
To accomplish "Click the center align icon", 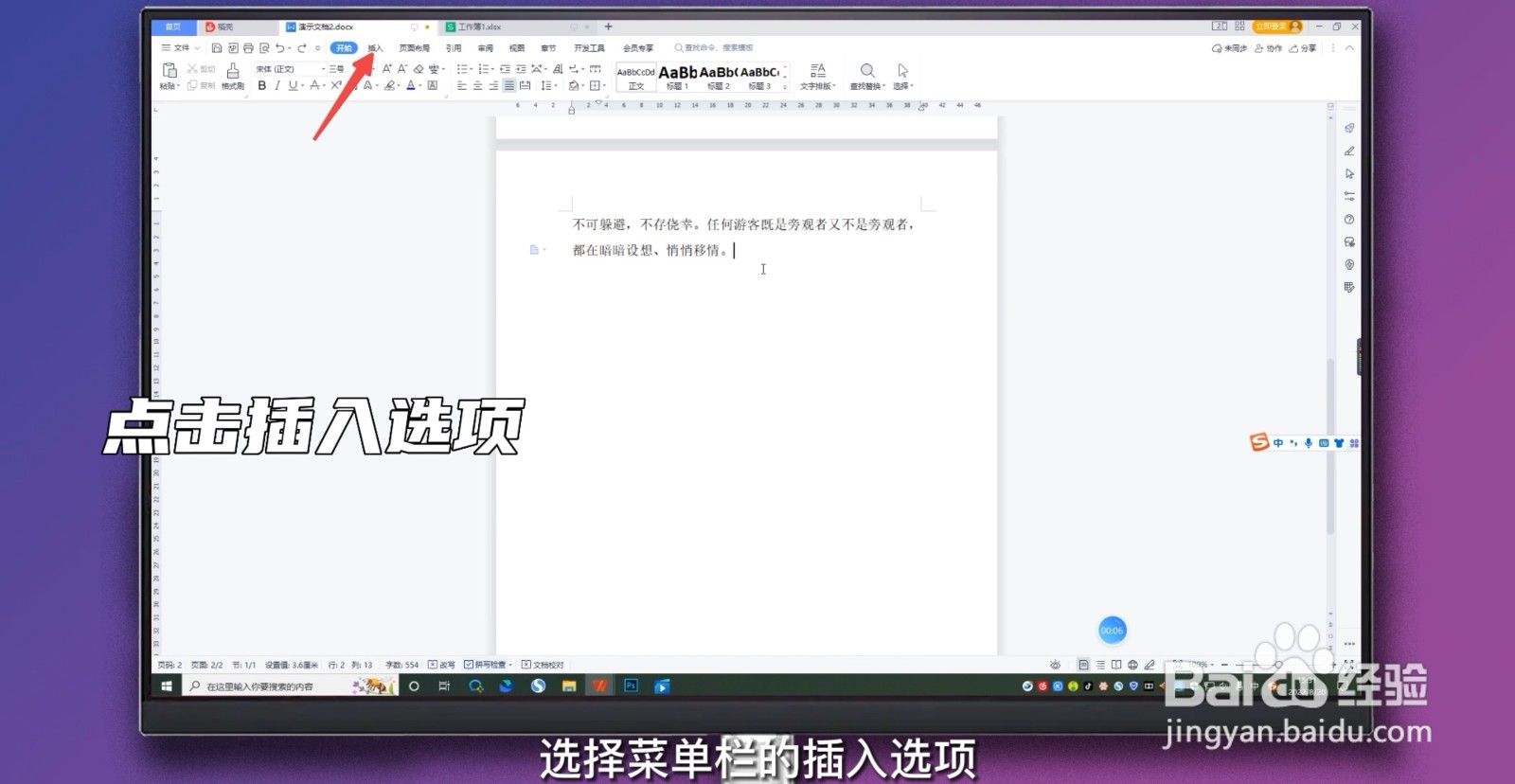I will pyautogui.click(x=477, y=85).
